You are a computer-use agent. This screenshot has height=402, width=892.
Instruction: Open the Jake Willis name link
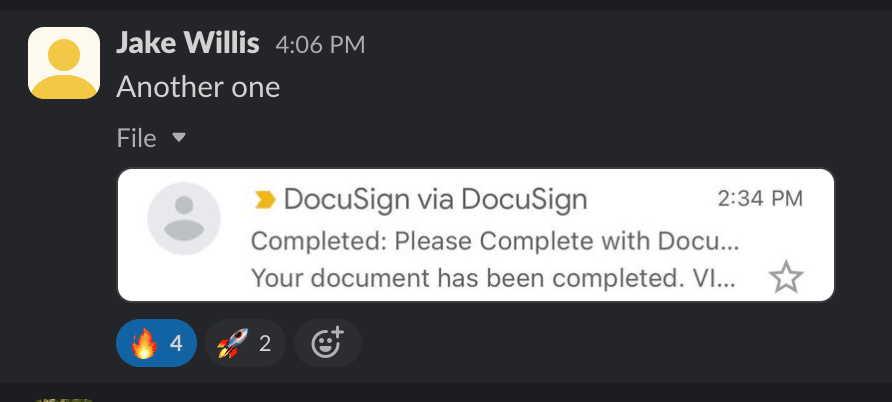coord(188,44)
